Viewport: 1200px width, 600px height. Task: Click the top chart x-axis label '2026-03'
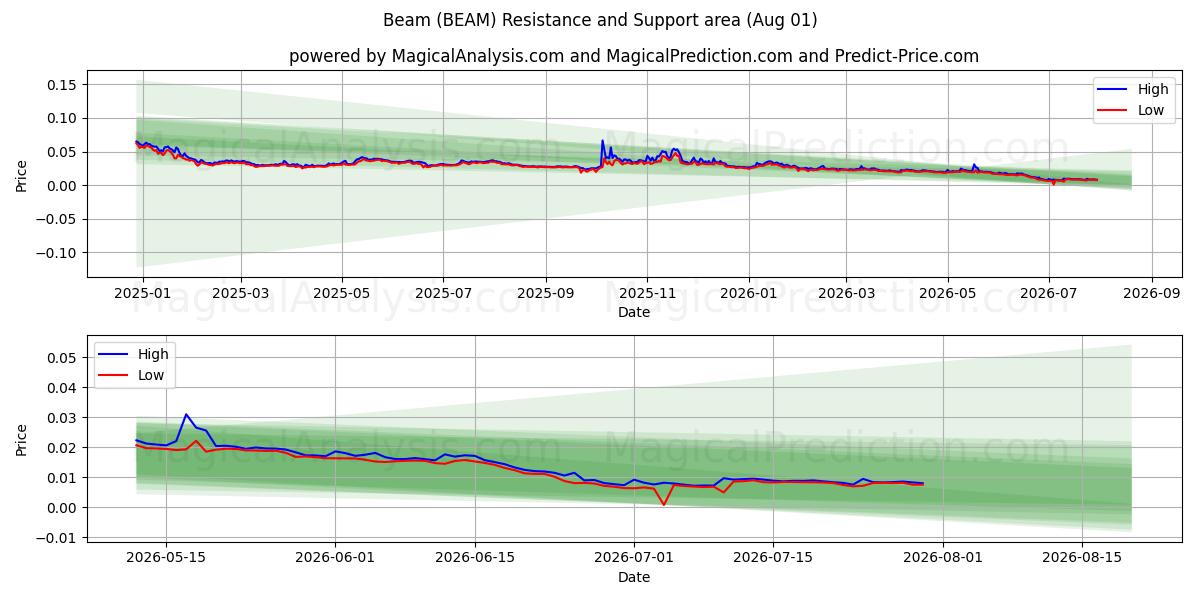click(846, 294)
